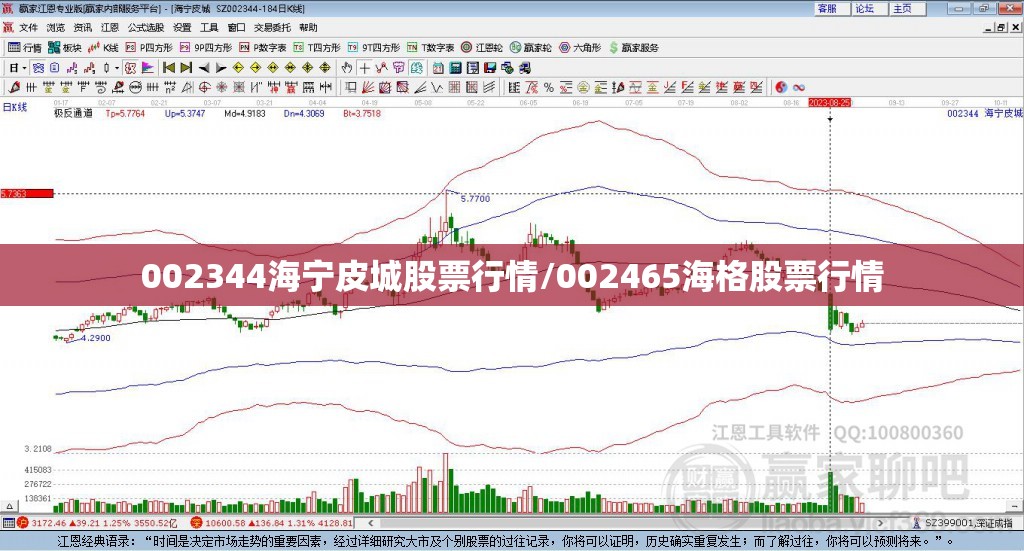Click the Bt=3.7518 indicator value

(362, 113)
